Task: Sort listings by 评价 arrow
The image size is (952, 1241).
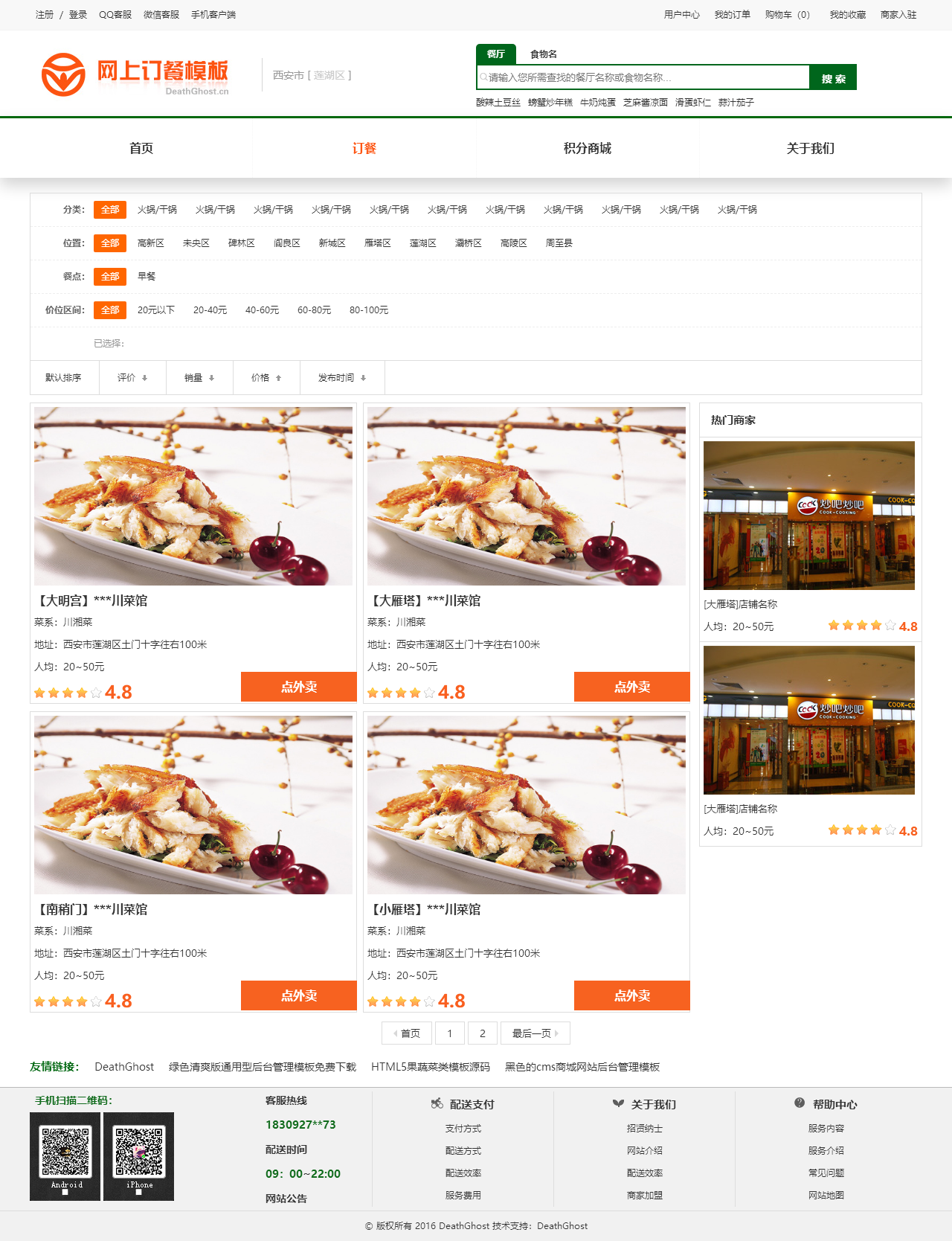Action: [x=144, y=378]
